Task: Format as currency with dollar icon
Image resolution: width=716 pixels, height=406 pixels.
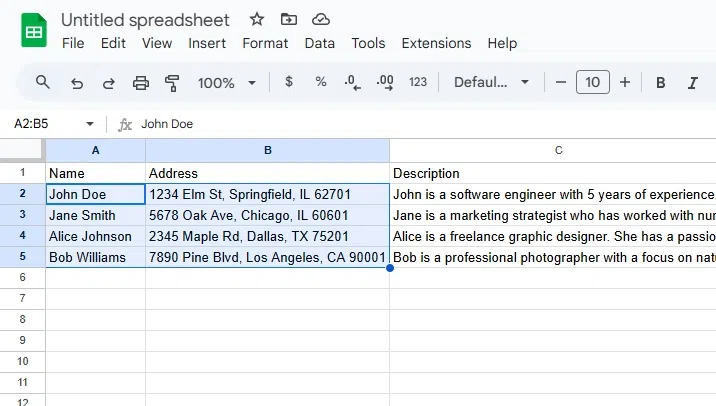Action: [x=289, y=82]
